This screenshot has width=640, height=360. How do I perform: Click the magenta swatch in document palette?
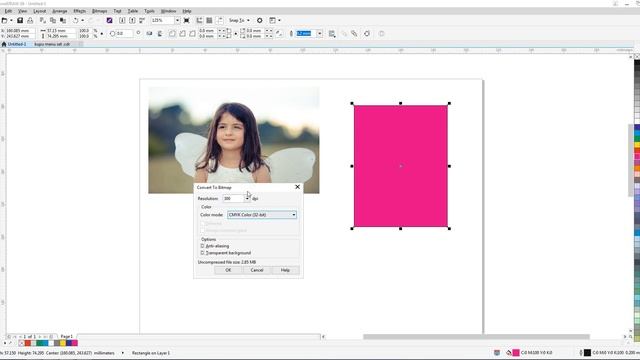[75, 343]
